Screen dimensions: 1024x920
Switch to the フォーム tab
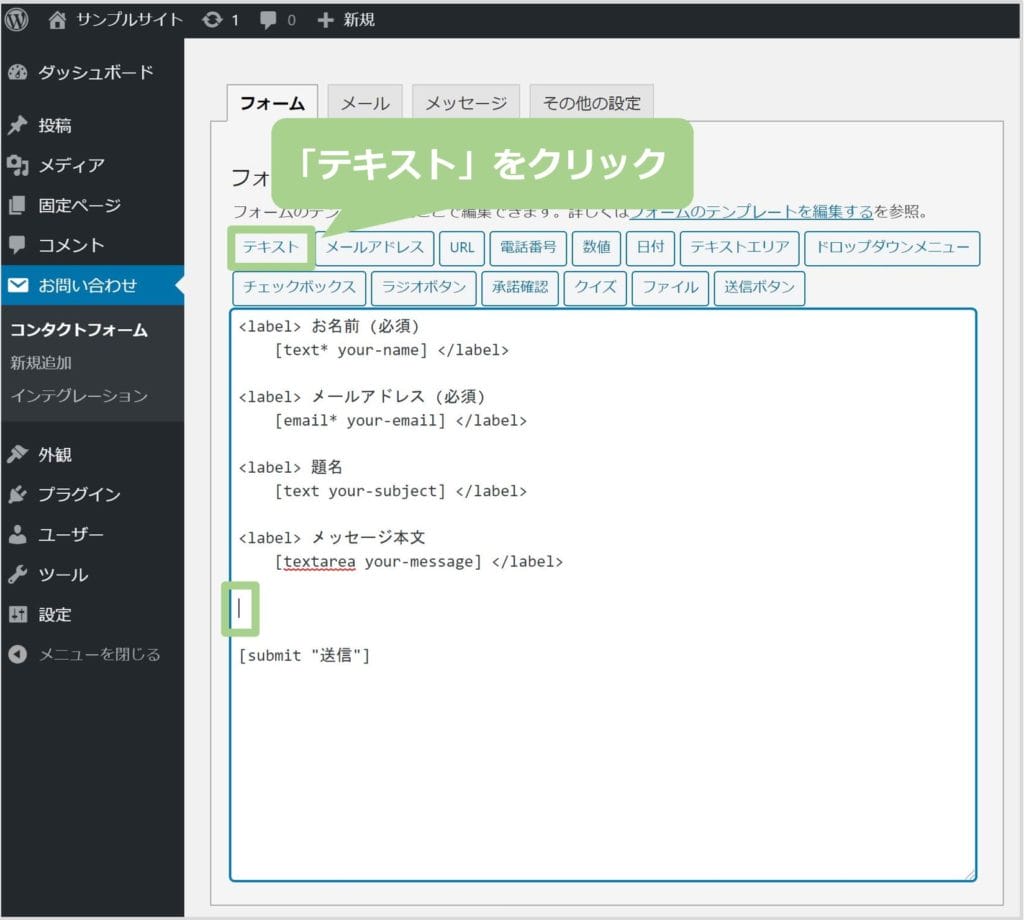click(x=272, y=103)
